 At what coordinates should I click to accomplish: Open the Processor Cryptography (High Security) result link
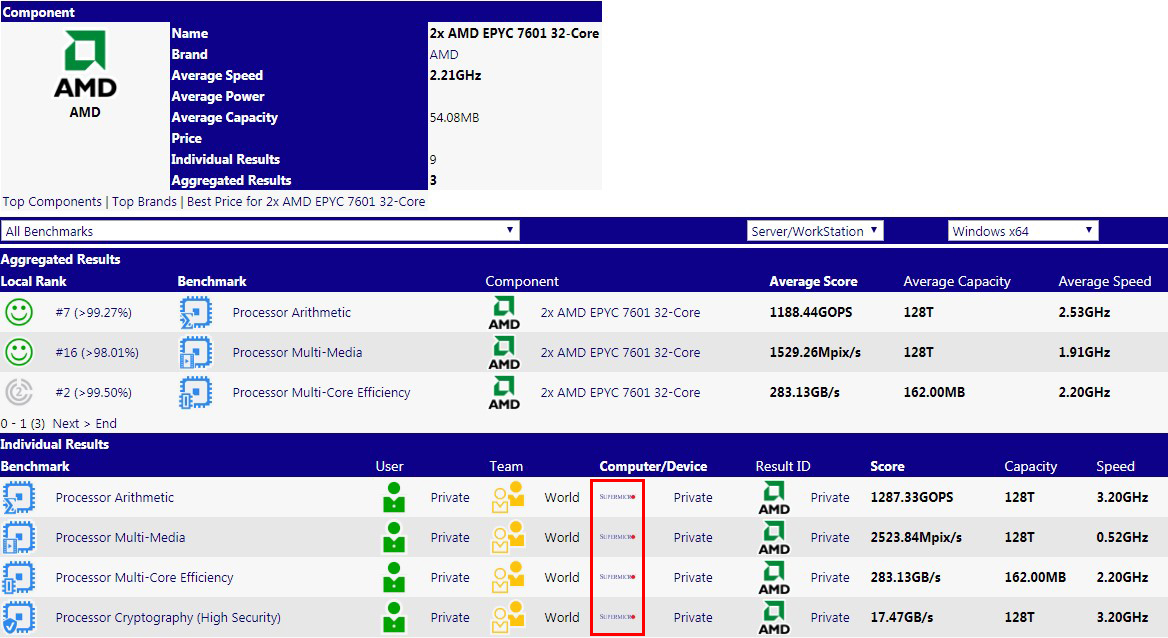[x=168, y=617]
